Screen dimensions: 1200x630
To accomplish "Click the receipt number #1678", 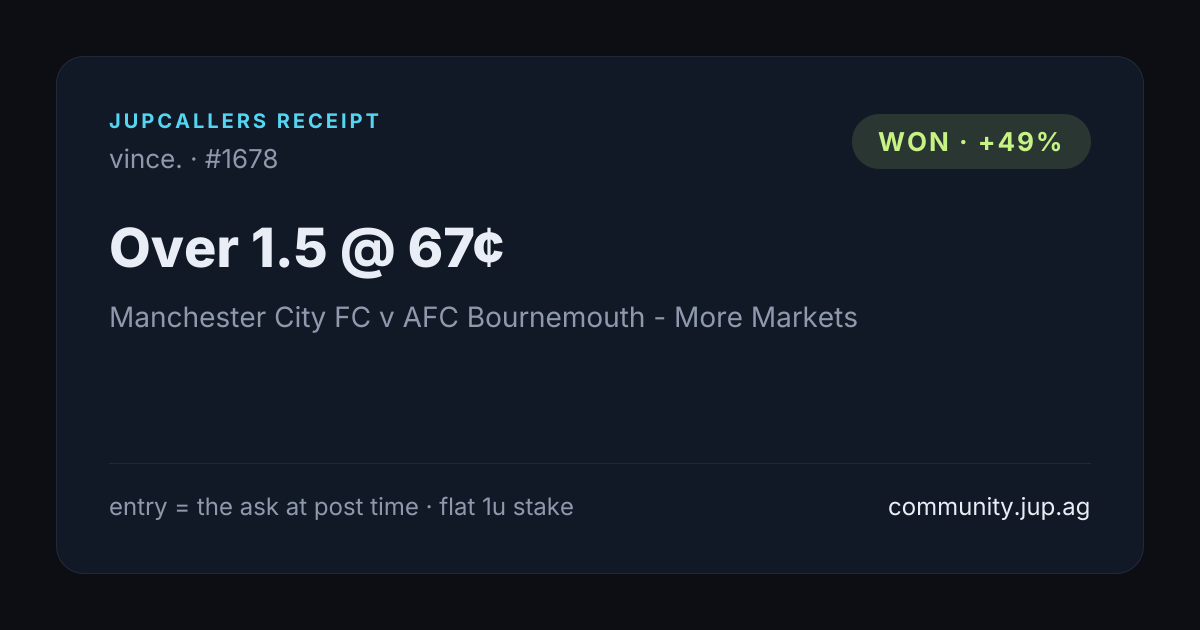I will [x=241, y=159].
